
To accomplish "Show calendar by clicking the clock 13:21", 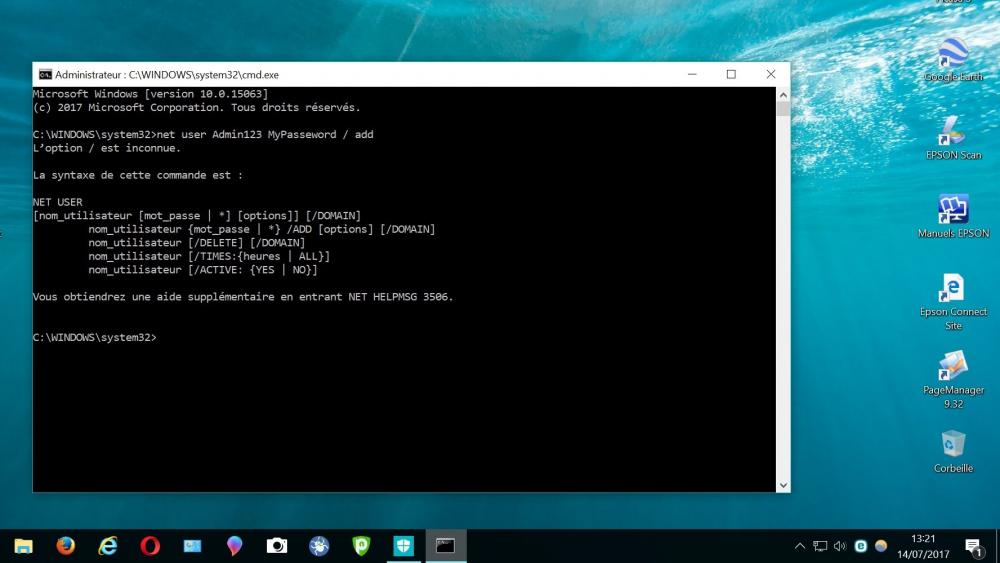I will 924,546.
